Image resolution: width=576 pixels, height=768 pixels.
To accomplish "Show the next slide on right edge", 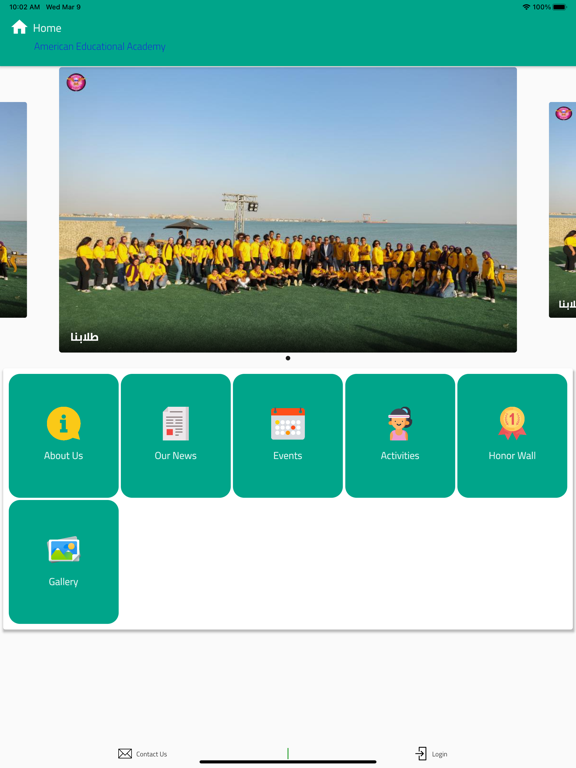I will [x=562, y=210].
